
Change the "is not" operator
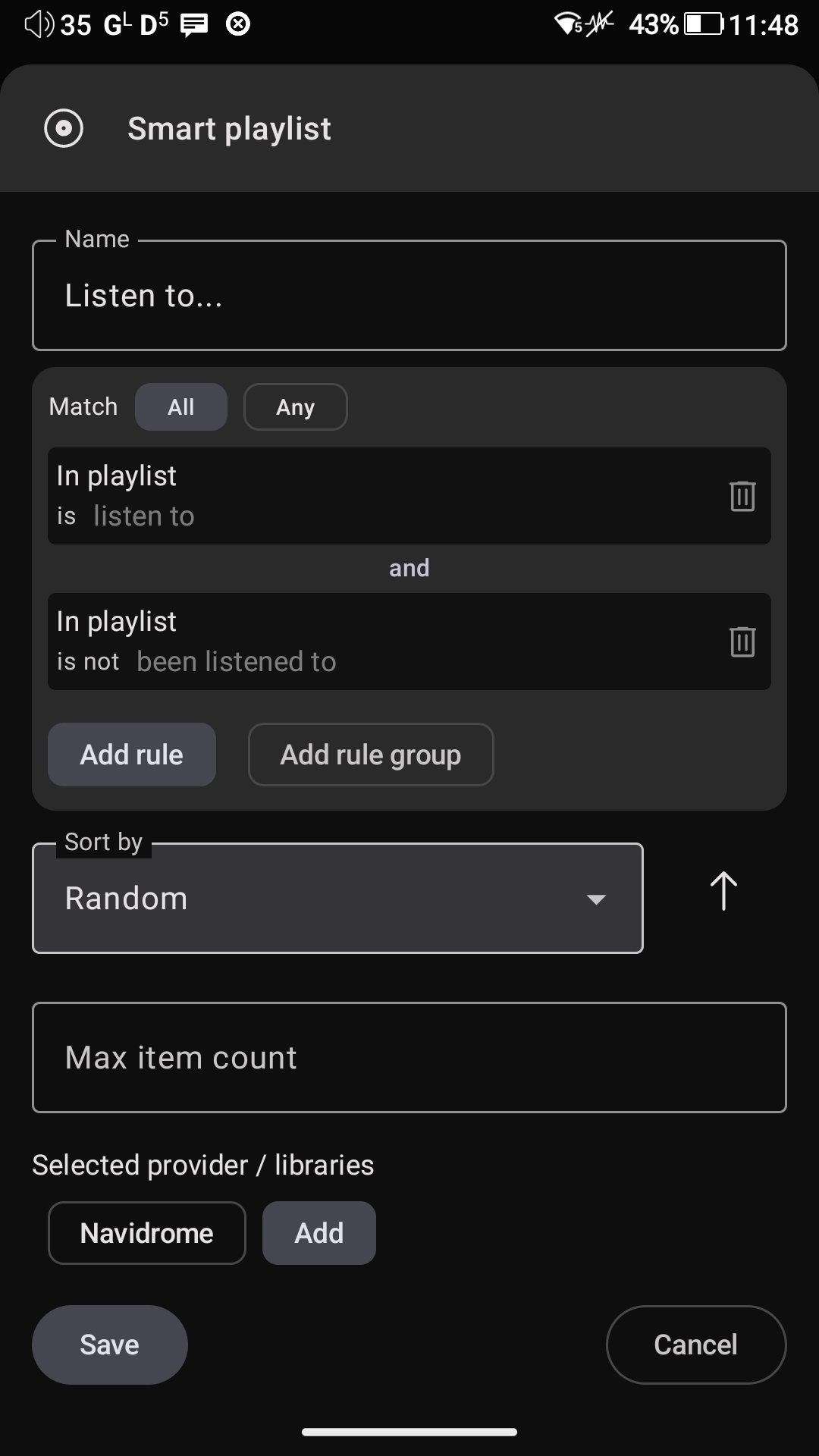click(x=88, y=662)
